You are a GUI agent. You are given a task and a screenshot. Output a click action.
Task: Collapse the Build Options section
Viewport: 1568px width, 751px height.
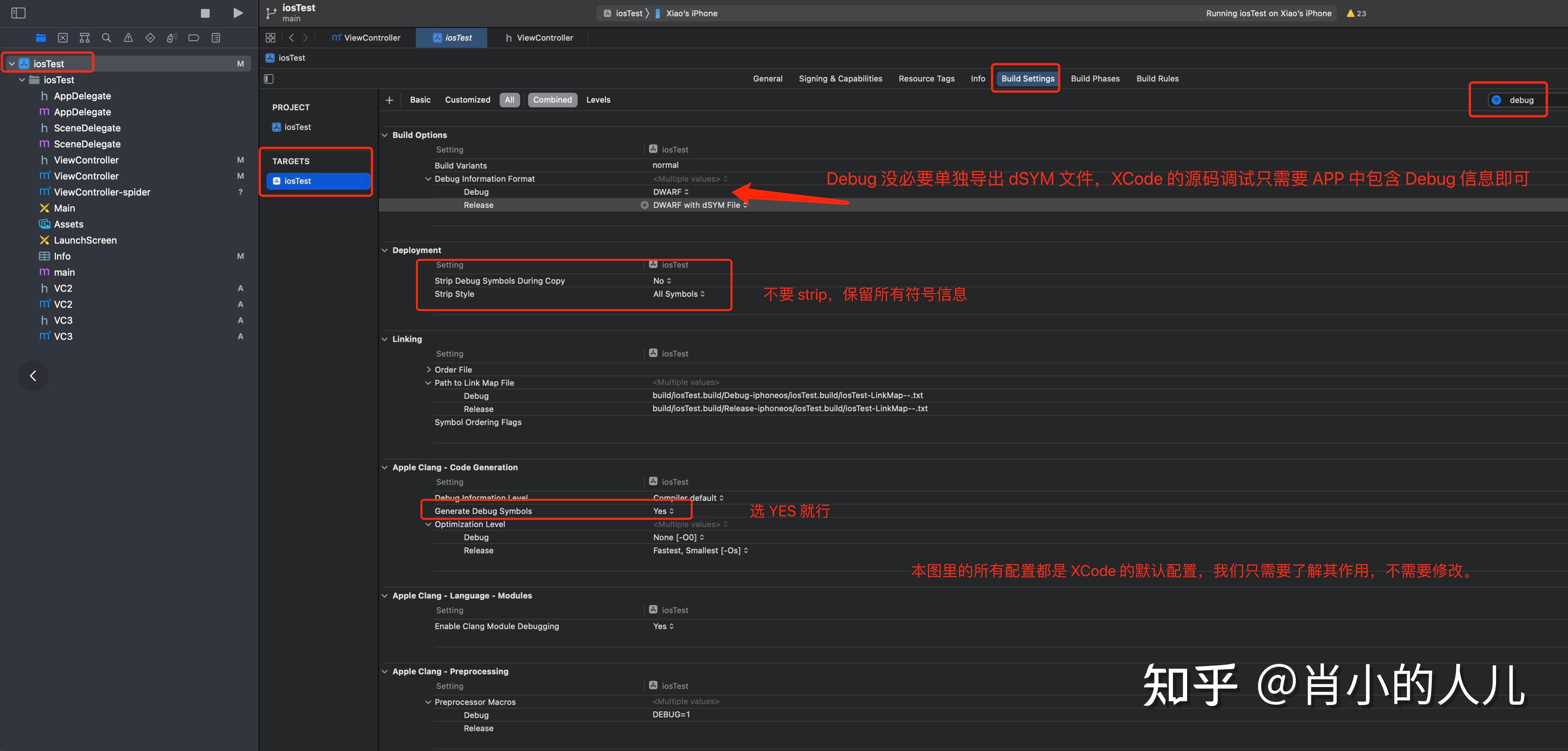click(385, 135)
